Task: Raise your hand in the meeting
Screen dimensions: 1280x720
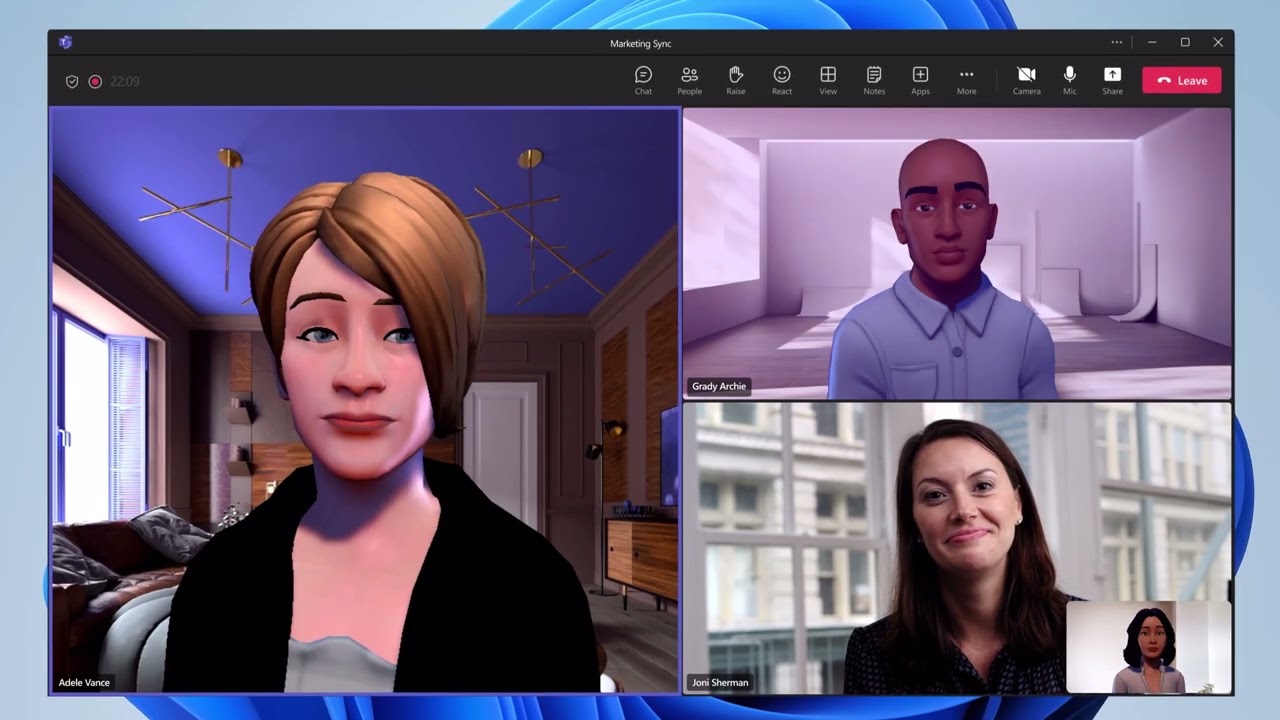Action: pos(735,80)
